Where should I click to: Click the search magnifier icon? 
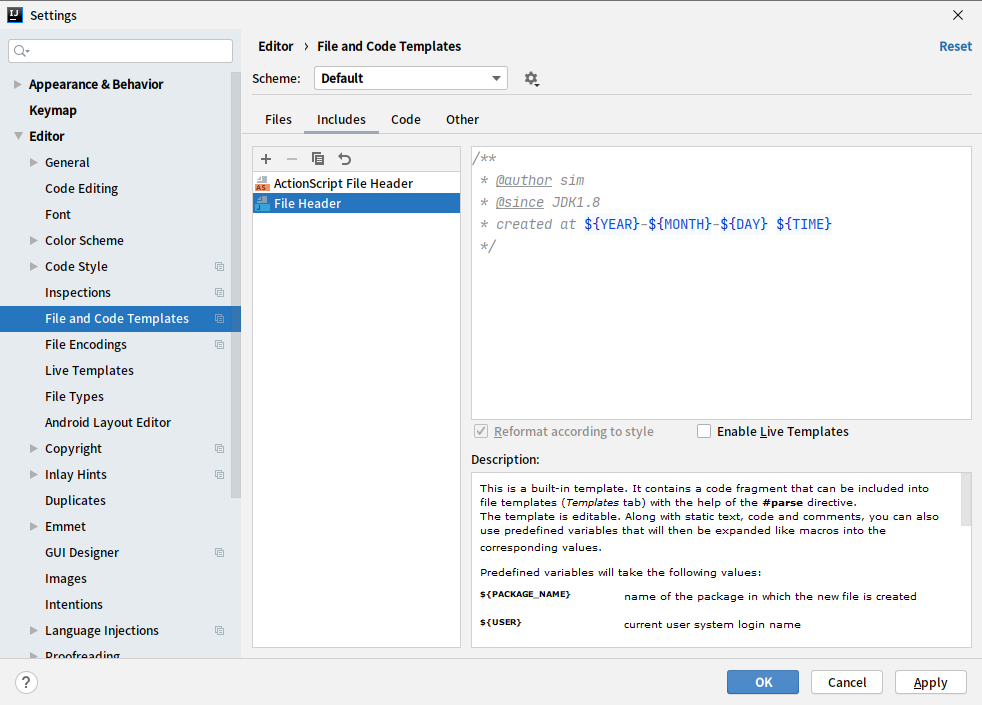21,51
